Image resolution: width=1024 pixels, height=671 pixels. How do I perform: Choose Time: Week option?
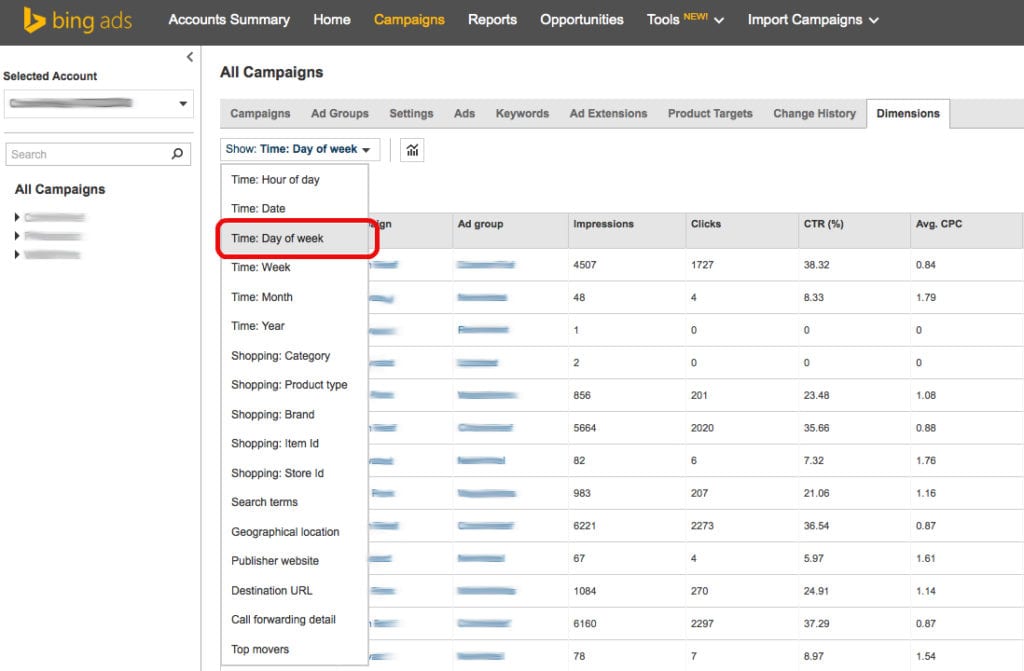[x=295, y=267]
